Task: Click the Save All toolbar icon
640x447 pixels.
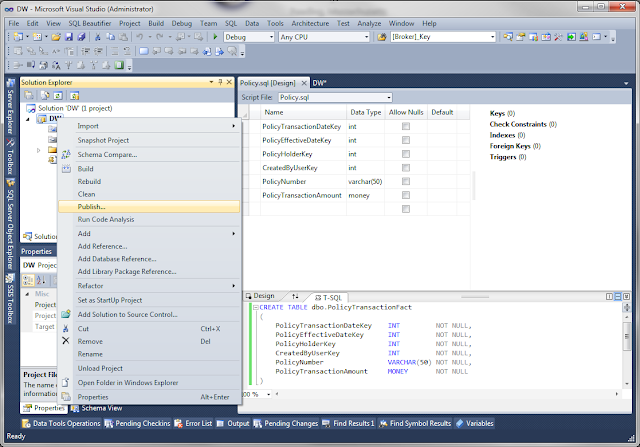Action: 81,37
